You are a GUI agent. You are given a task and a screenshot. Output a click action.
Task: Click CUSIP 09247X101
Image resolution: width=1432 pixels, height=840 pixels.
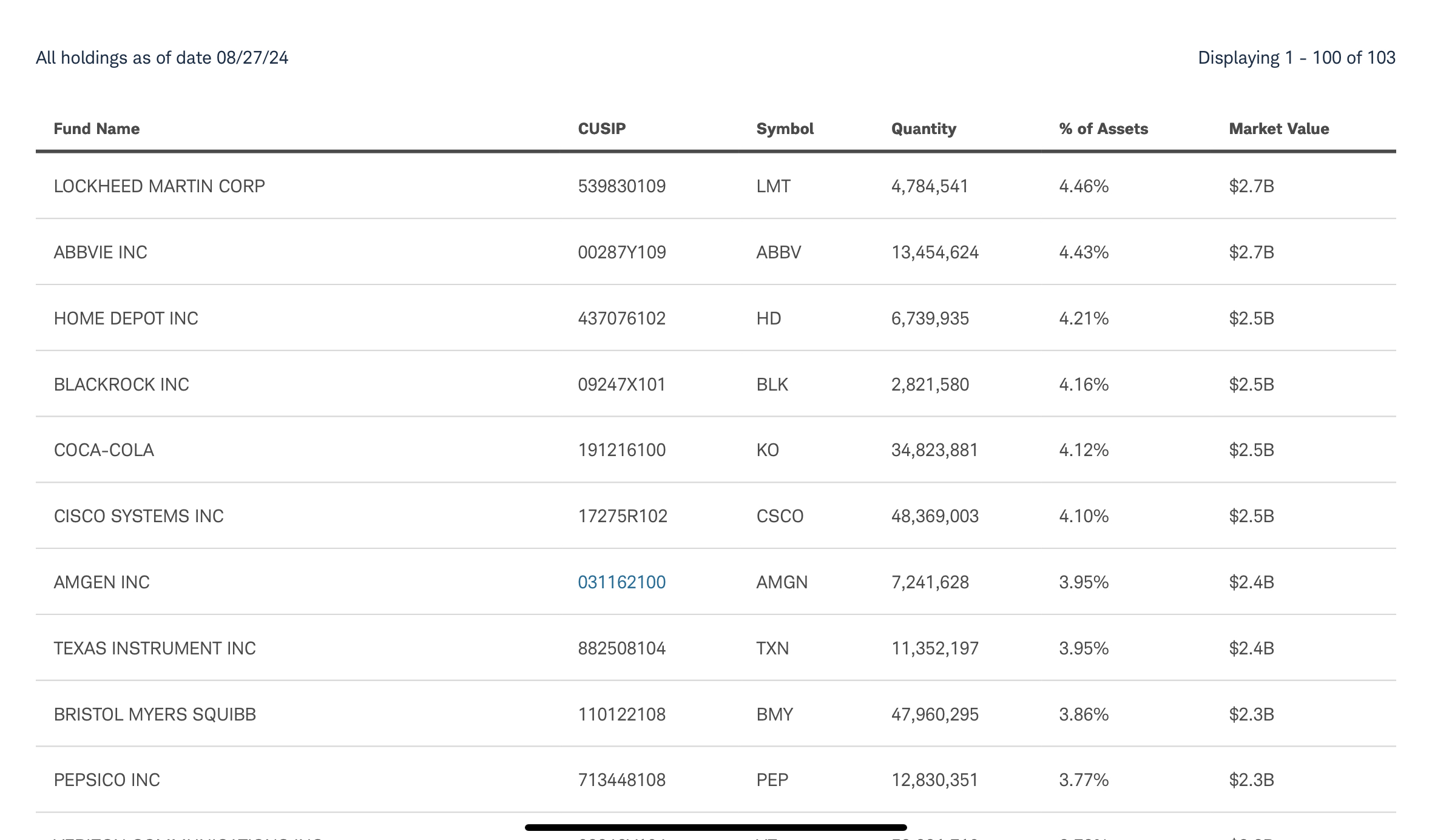pos(621,385)
